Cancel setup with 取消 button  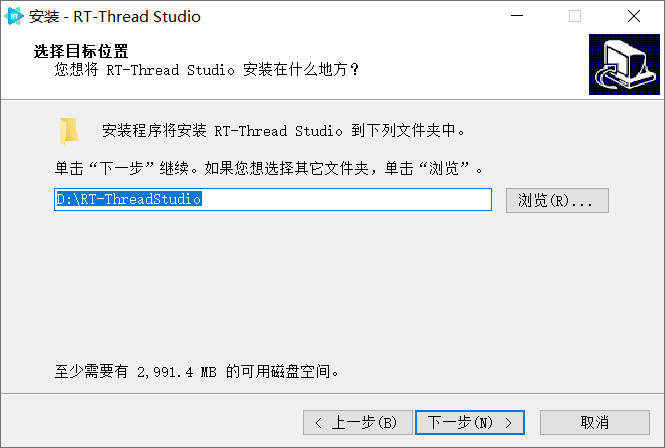tap(595, 422)
